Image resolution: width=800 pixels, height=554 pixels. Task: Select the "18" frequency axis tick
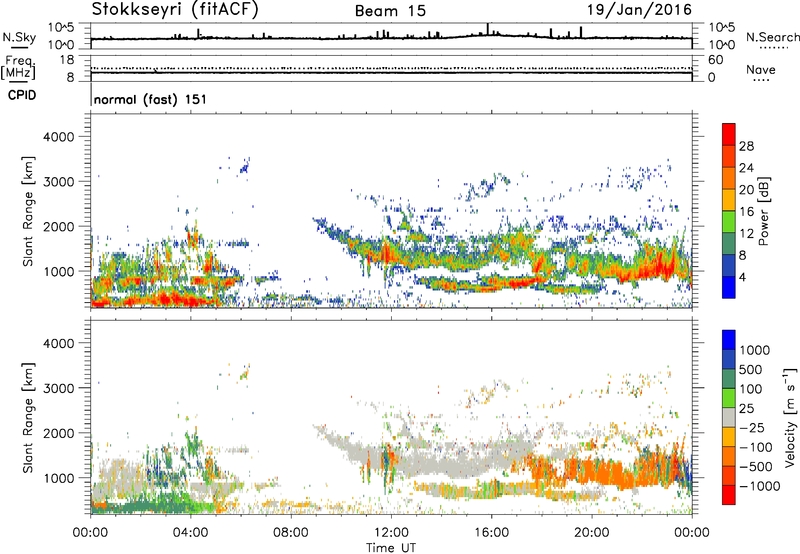[67, 60]
